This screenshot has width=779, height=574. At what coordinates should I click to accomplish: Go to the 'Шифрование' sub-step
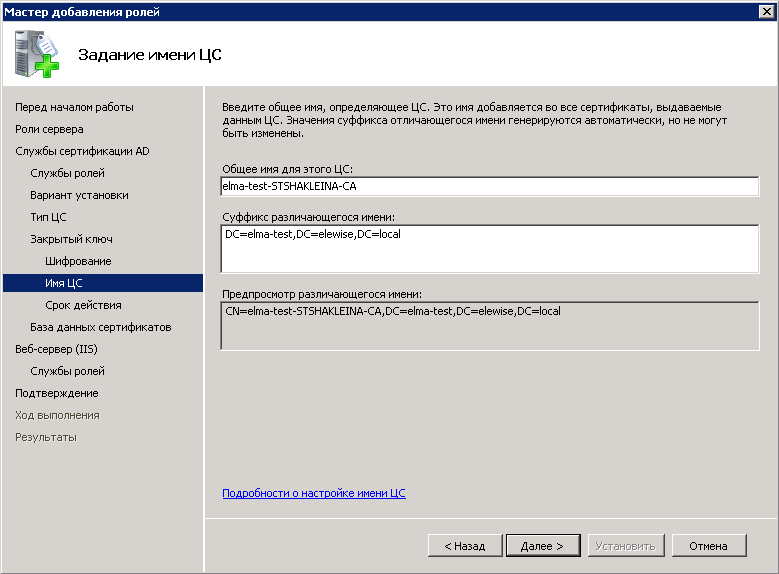[78, 261]
